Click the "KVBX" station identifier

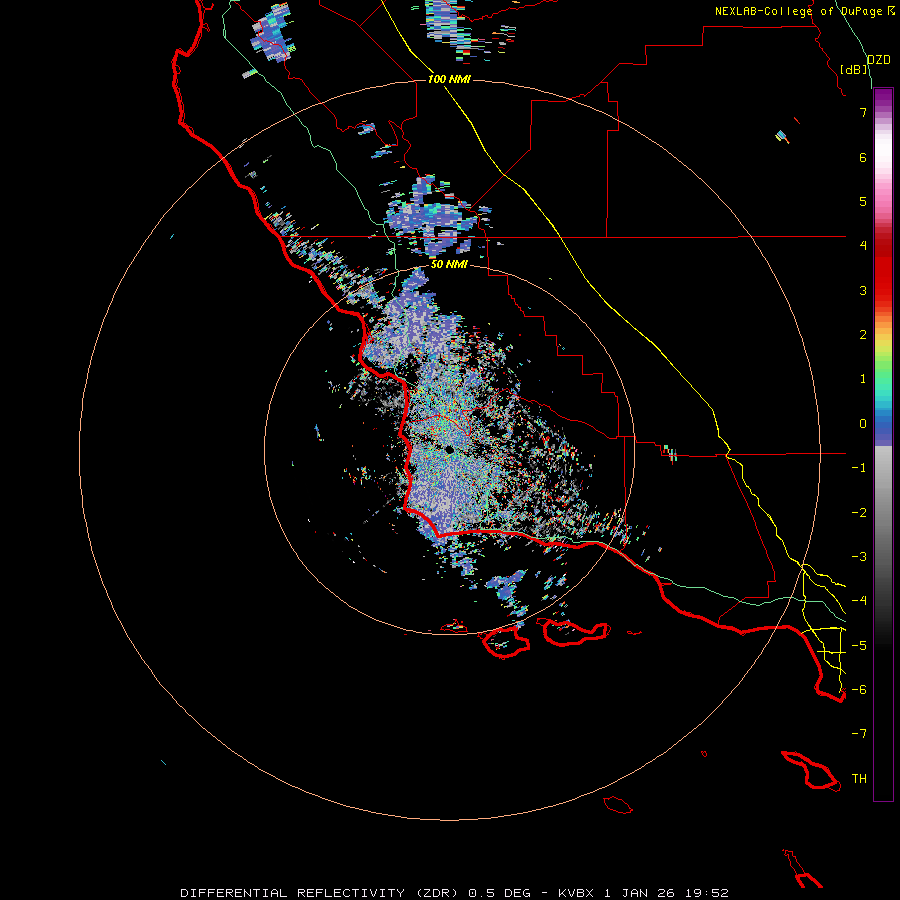(x=576, y=893)
